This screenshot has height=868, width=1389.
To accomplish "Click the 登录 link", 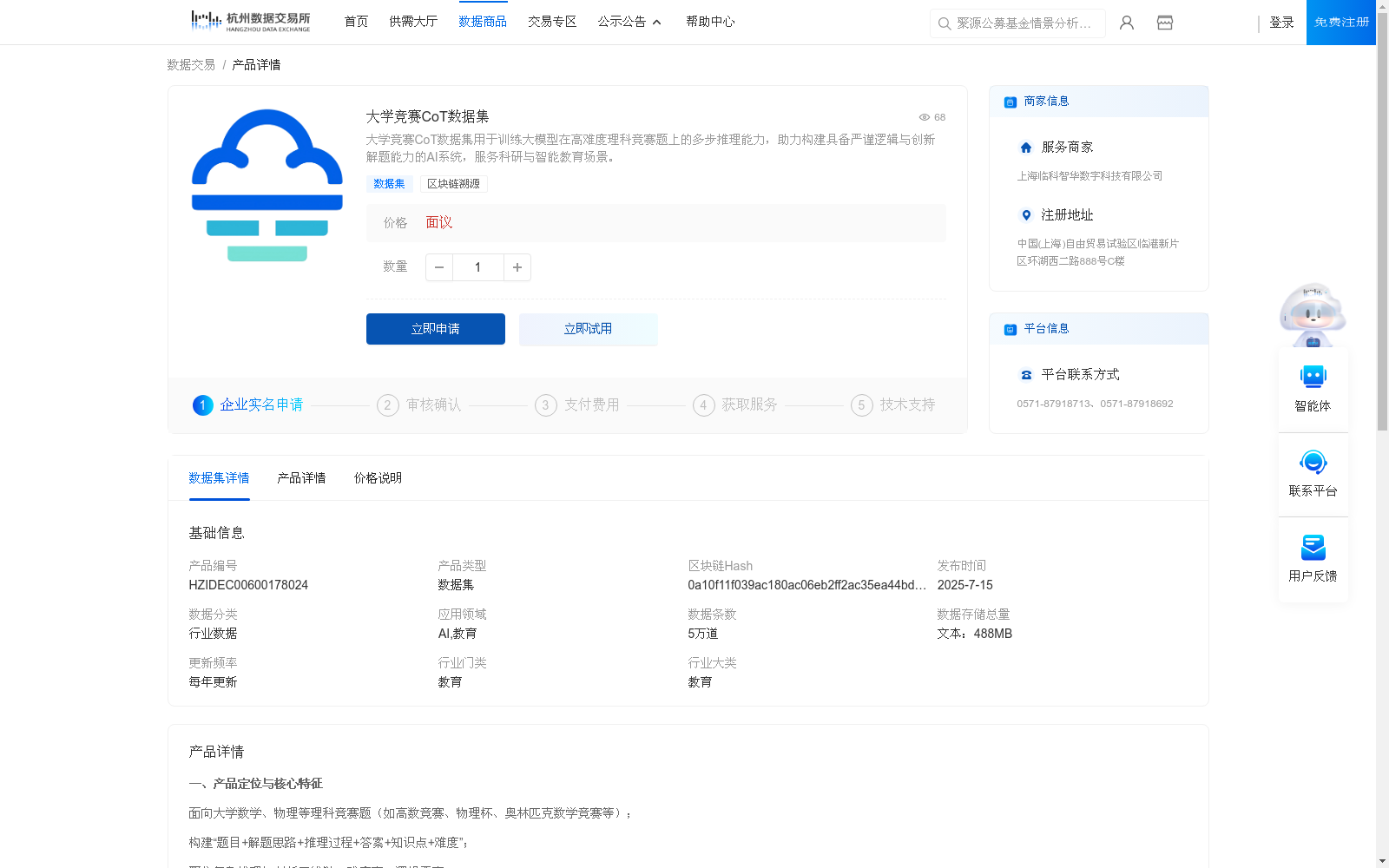I will pos(1281,23).
